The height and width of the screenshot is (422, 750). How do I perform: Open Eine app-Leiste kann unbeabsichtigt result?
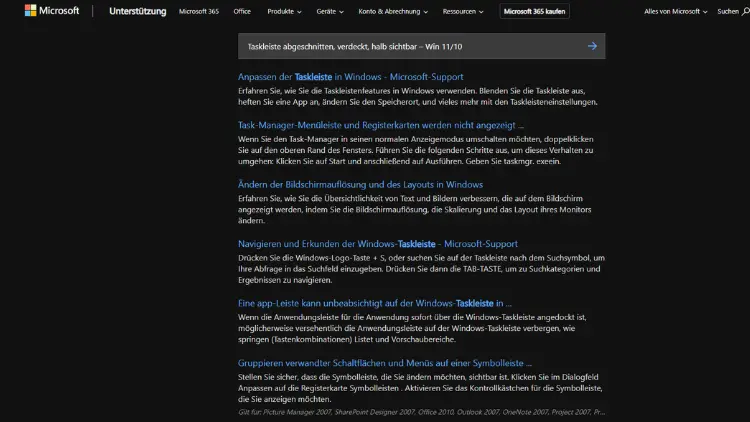click(375, 303)
